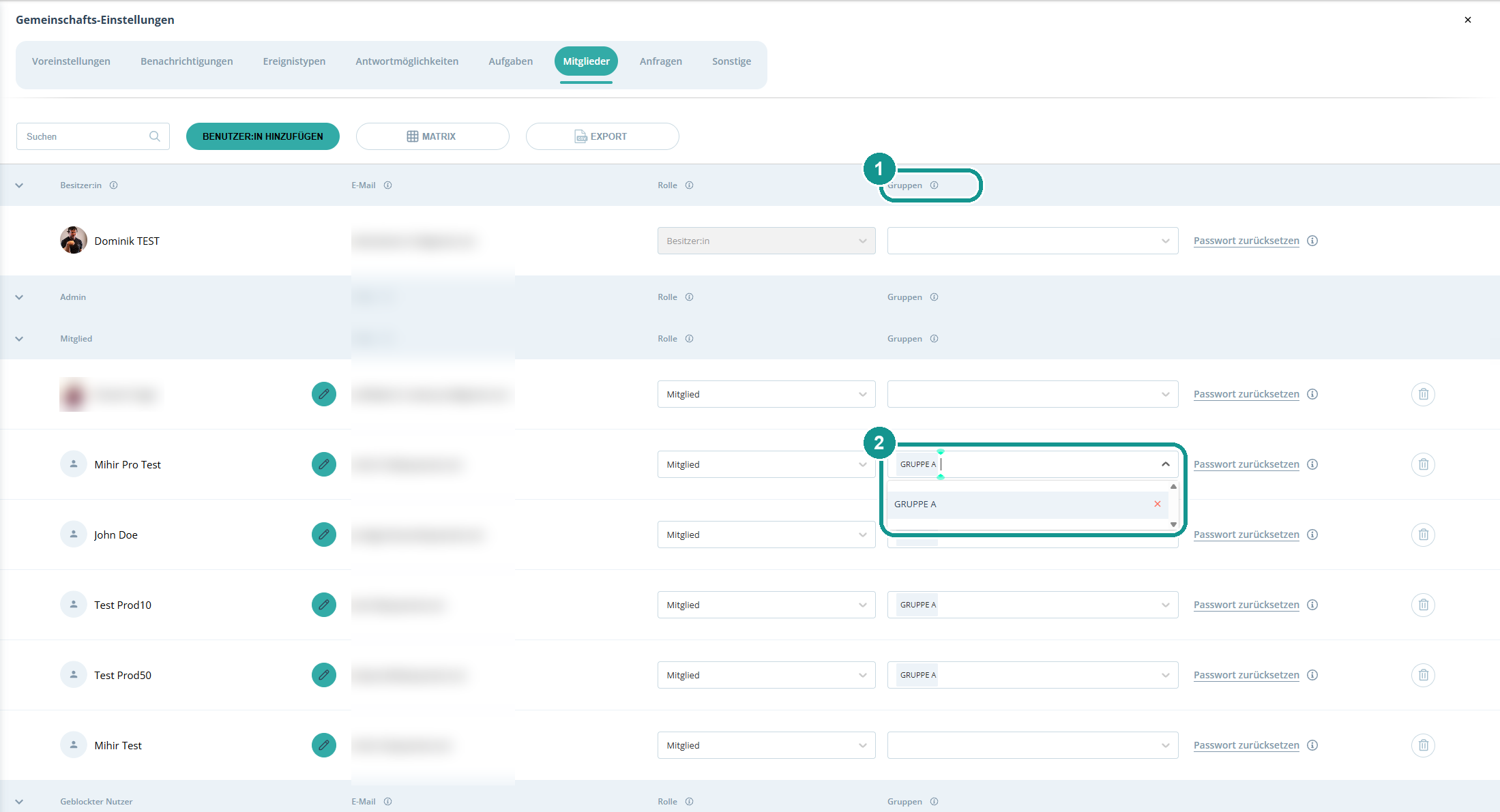The width and height of the screenshot is (1500, 812).
Task: Delete Mihir Pro Test trash icon
Action: pos(1423,464)
